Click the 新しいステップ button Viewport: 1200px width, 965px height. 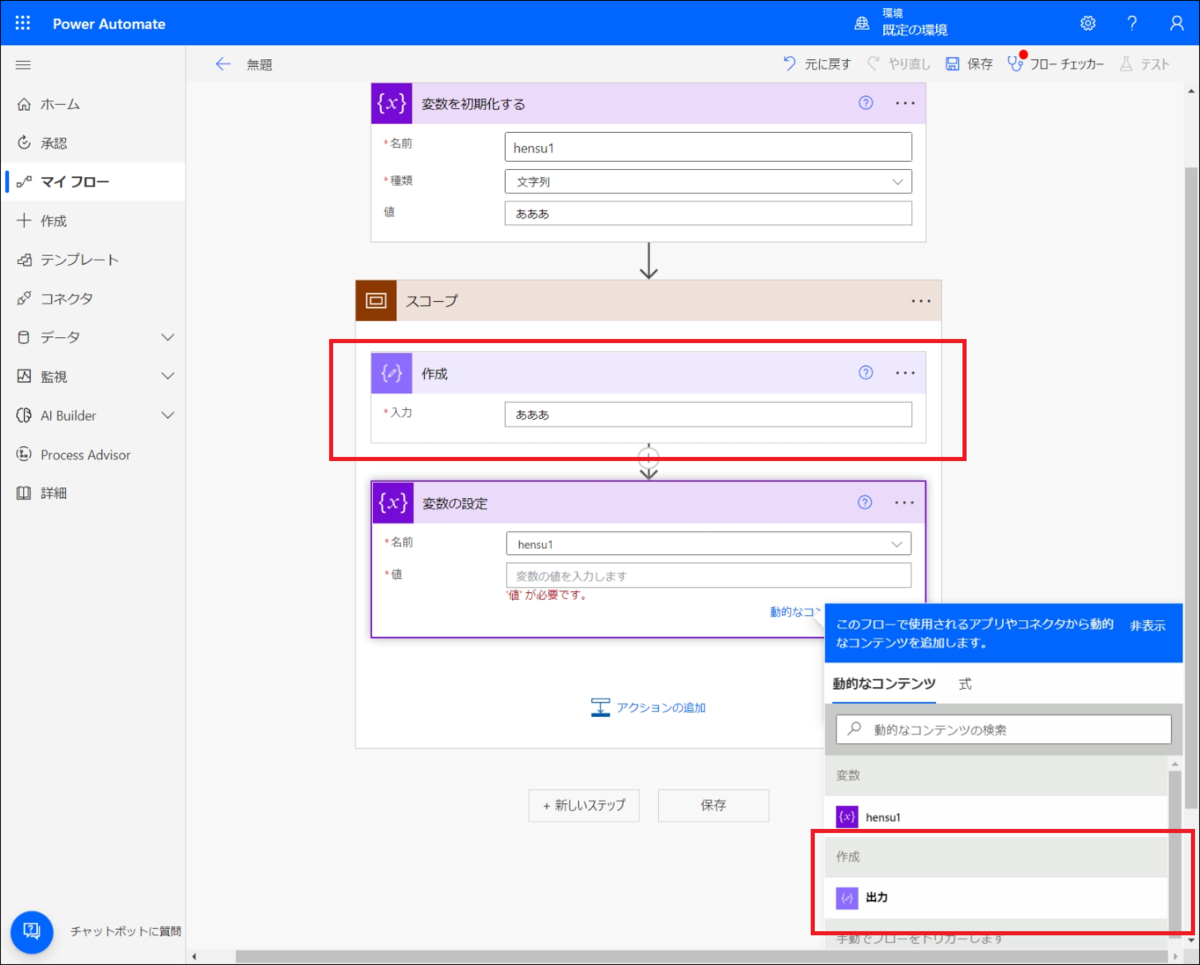point(584,805)
